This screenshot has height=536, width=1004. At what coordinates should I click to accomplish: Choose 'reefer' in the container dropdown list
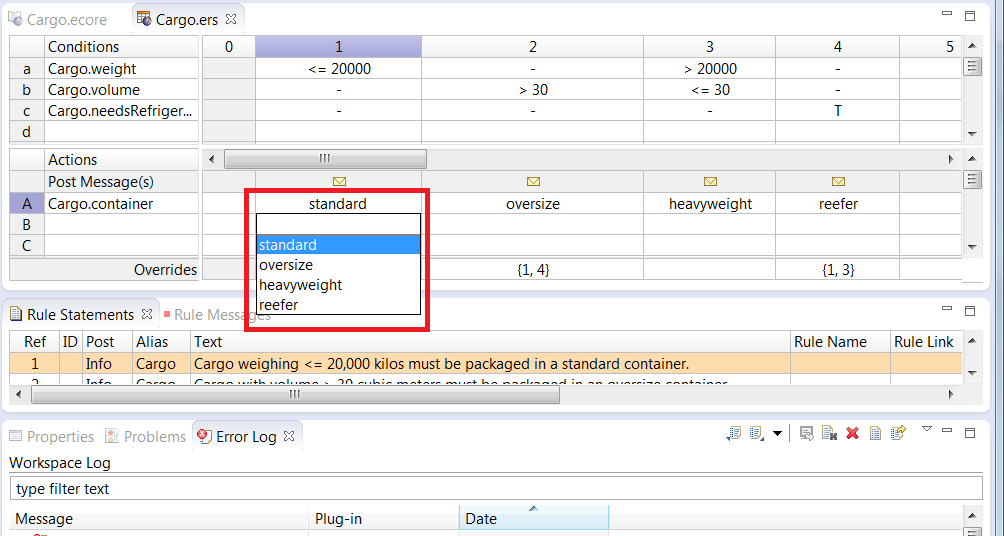pos(338,305)
